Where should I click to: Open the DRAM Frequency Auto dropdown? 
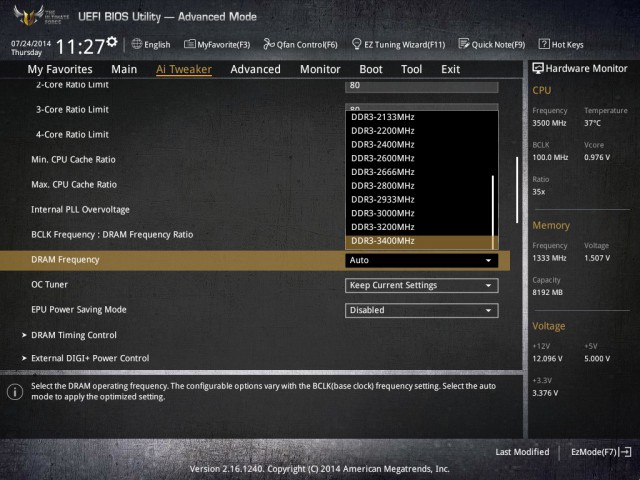click(422, 260)
